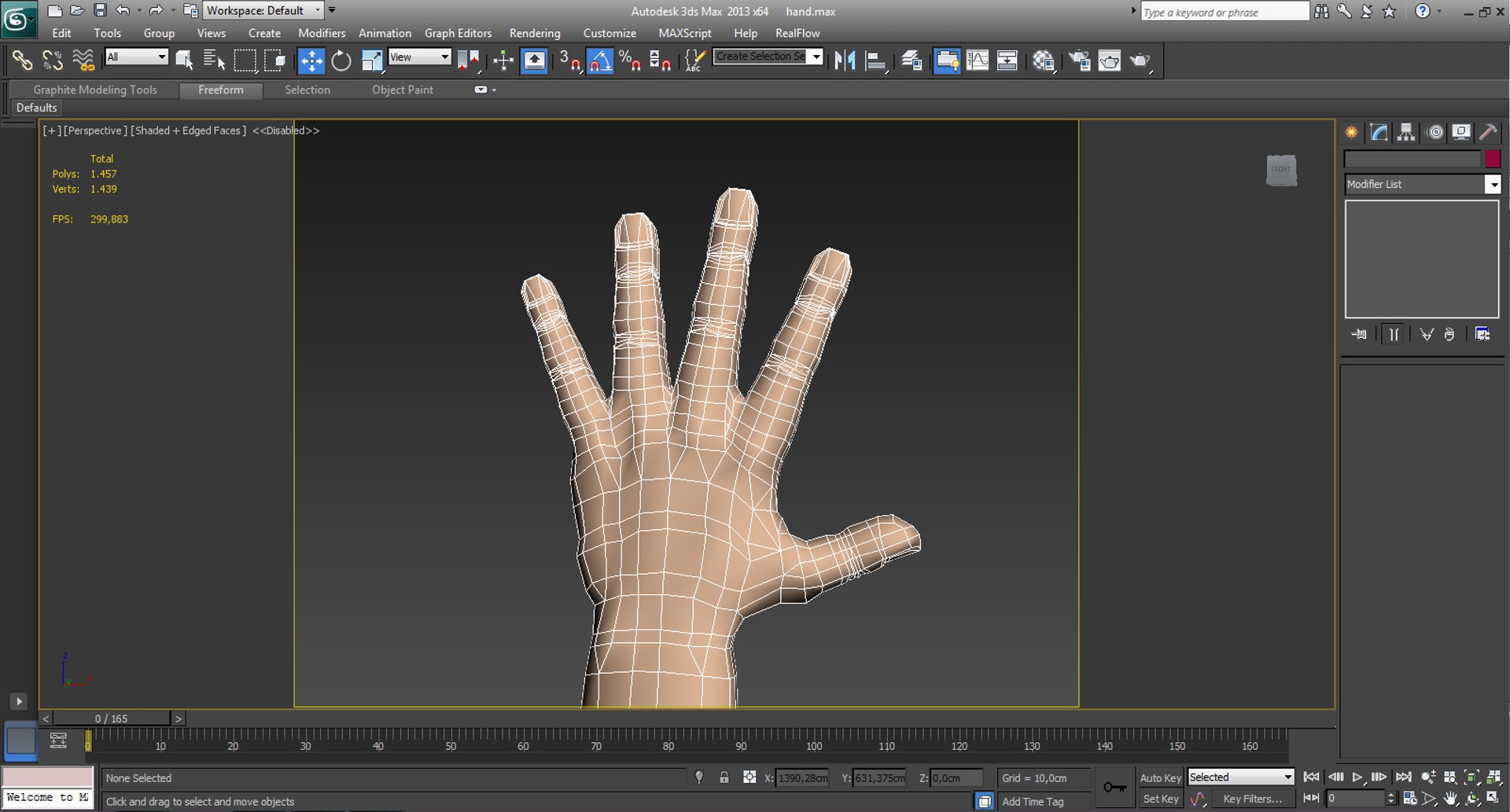Open Key Filters dialog
The image size is (1510, 812).
tap(1252, 799)
